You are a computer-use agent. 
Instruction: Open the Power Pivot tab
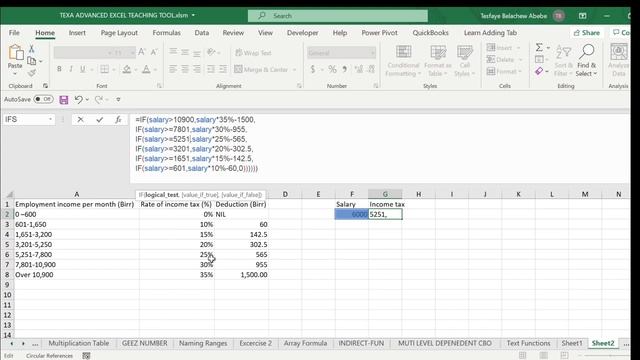(x=380, y=33)
